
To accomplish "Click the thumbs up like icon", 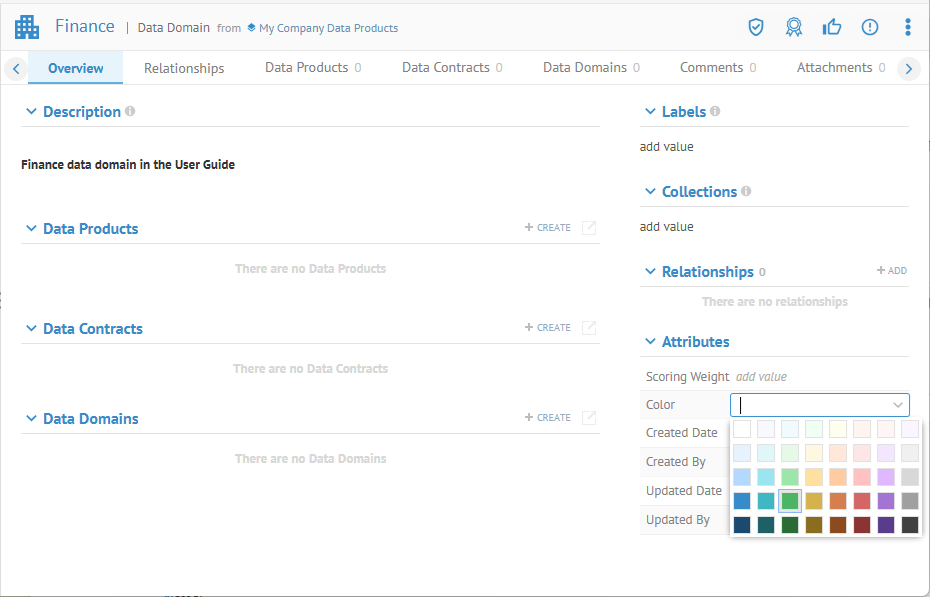I will (832, 27).
